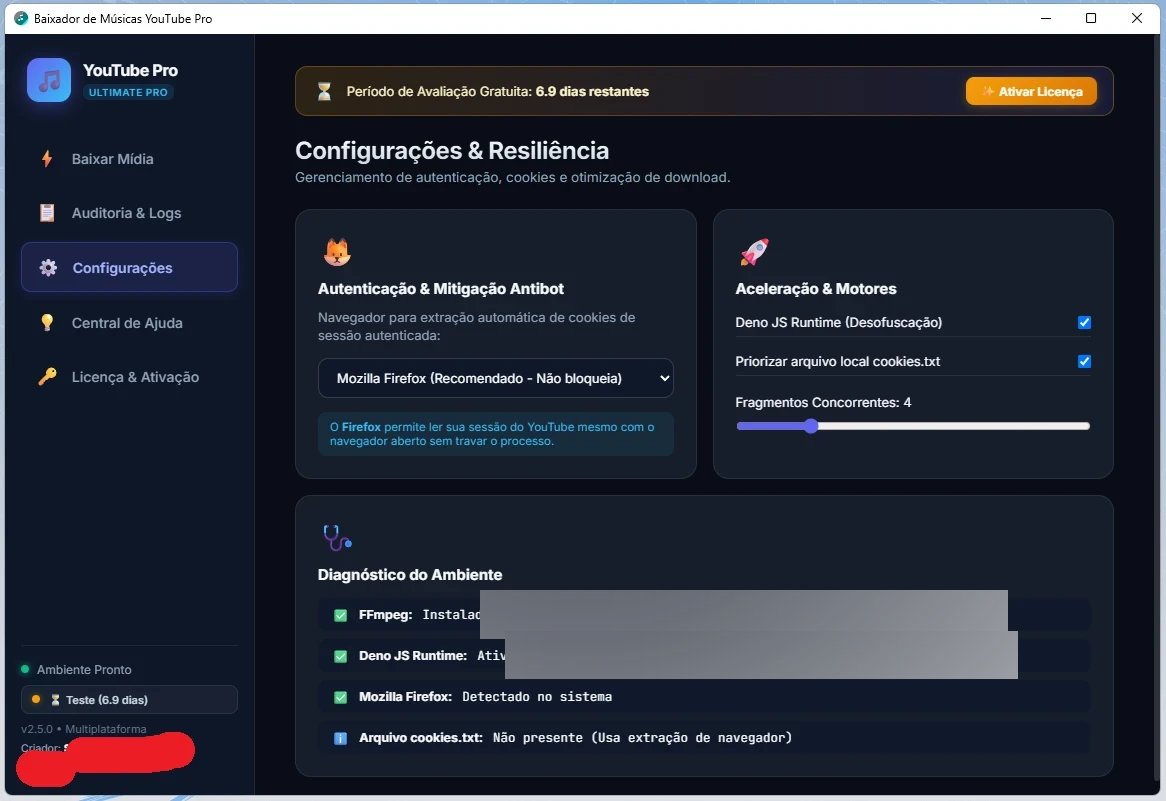Image resolution: width=1166 pixels, height=801 pixels.
Task: Select the Configurações menu item
Action: (x=129, y=267)
